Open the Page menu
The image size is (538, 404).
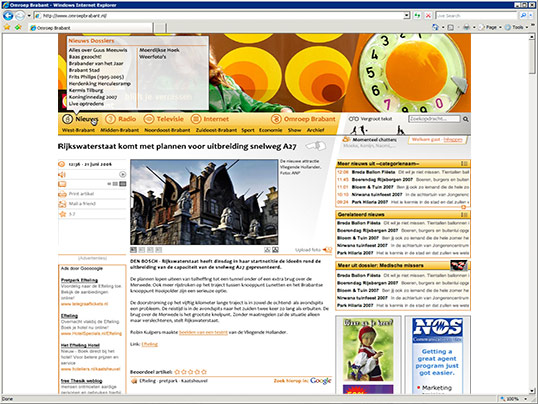490,27
